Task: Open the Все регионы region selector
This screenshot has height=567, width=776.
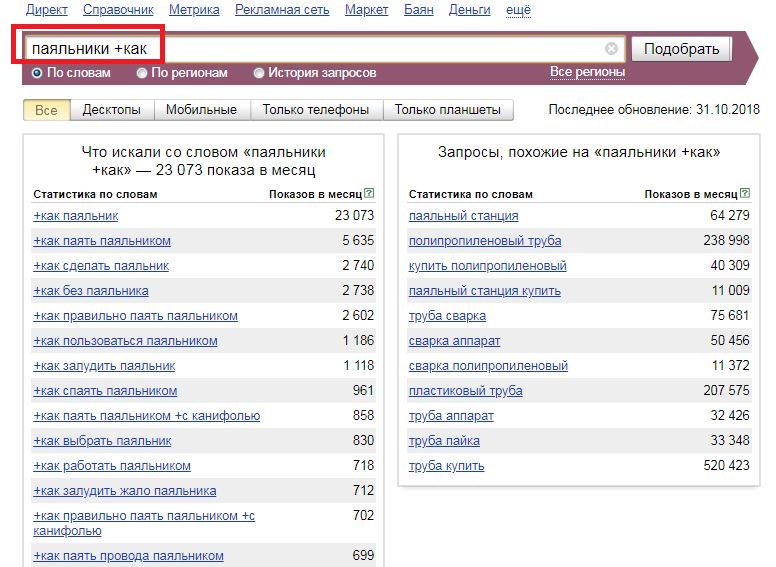Action: (587, 72)
